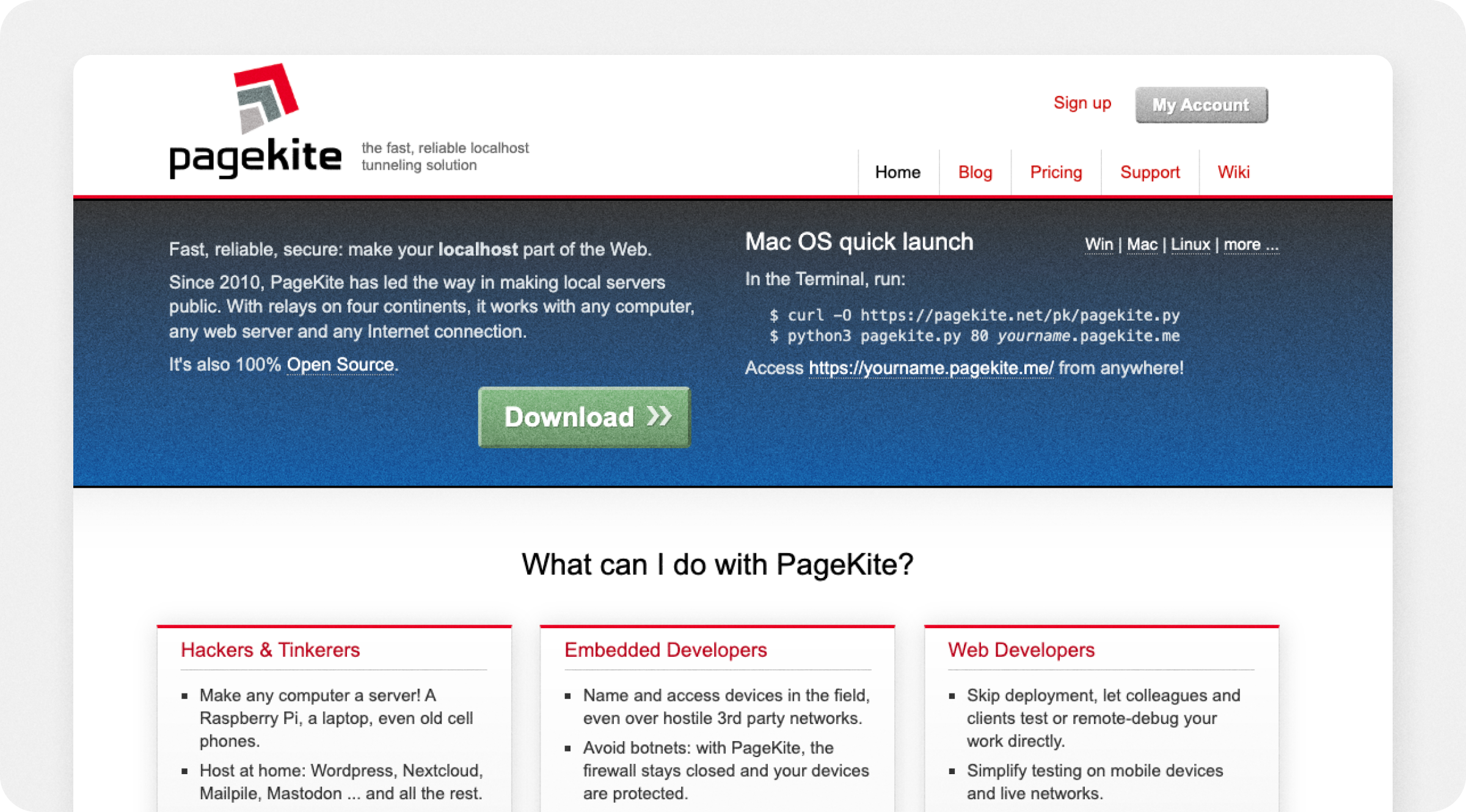This screenshot has width=1466, height=812.
Task: Expand additional download platforms list
Action: (x=1250, y=244)
